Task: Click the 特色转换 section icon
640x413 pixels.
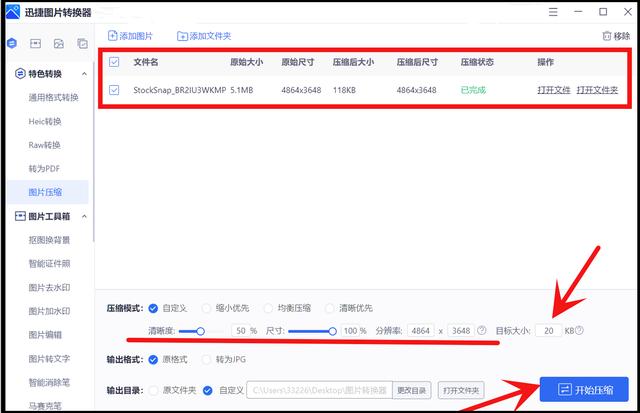Action: coord(20,74)
